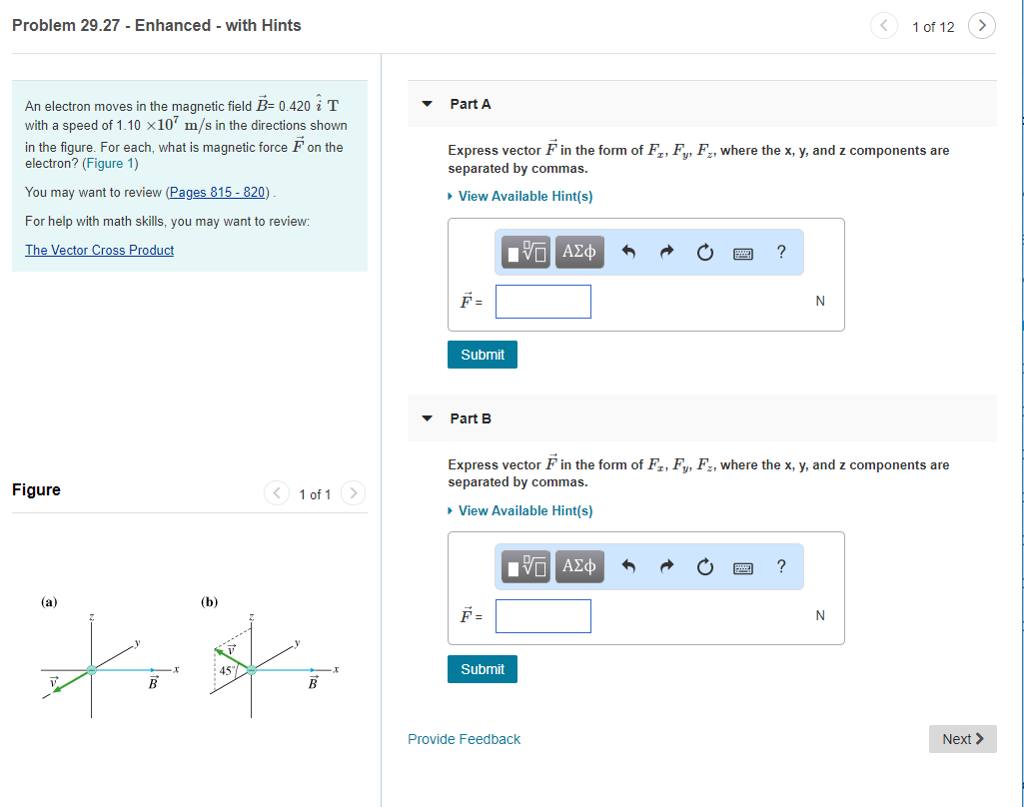Redo entry in Part A equation toolbar
The width and height of the screenshot is (1024, 807).
point(666,252)
